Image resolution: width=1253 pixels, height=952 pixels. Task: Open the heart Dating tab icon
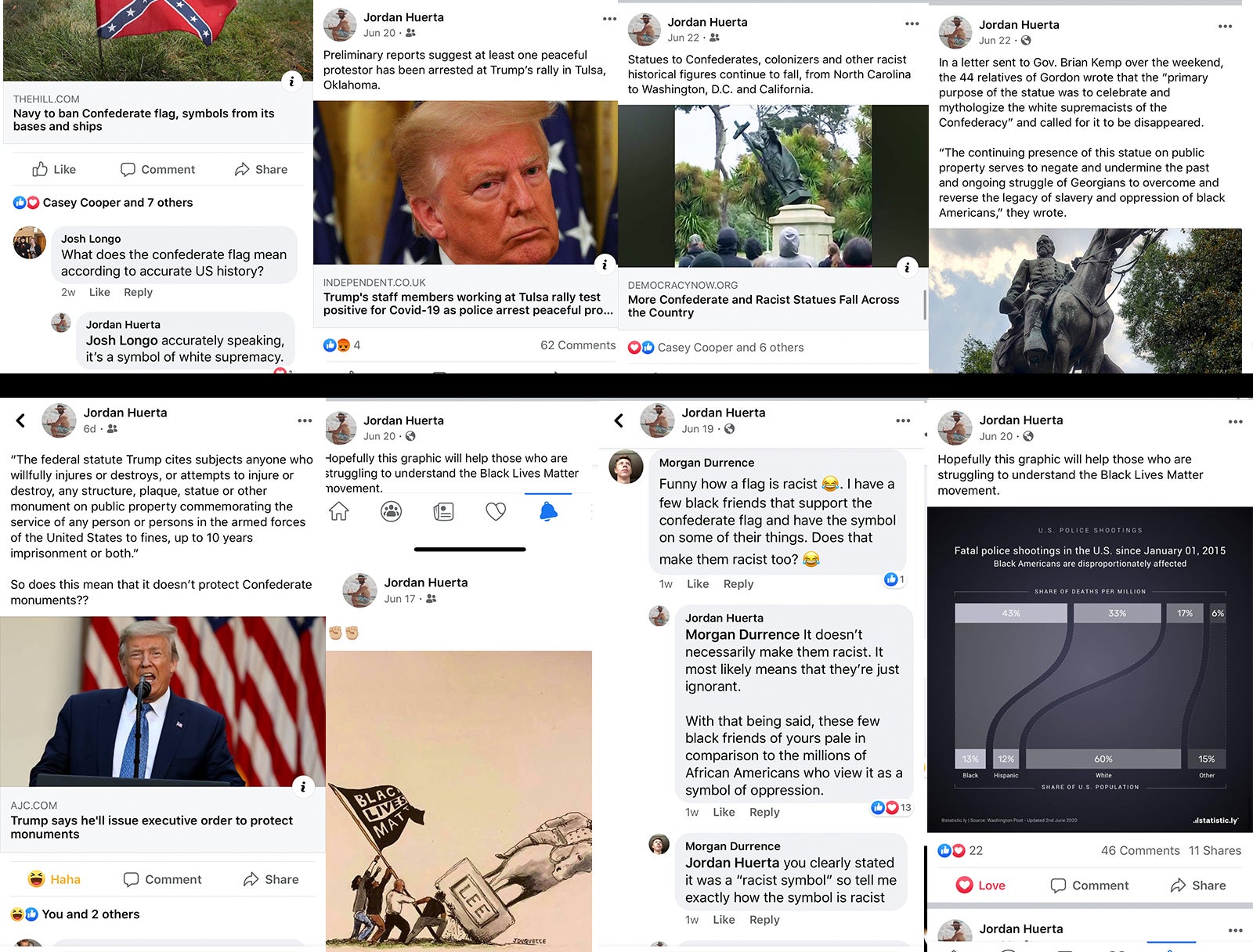tap(496, 512)
